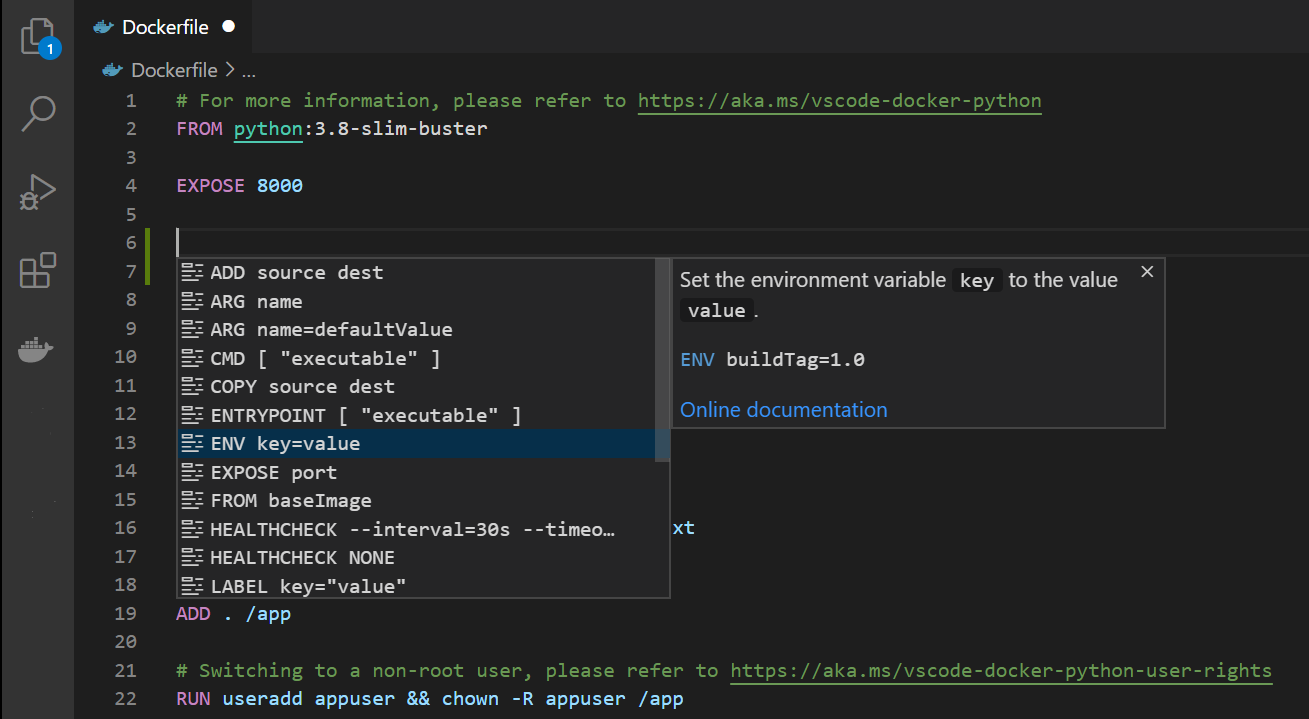Expand the breadcrumb ellipsis

(248, 70)
